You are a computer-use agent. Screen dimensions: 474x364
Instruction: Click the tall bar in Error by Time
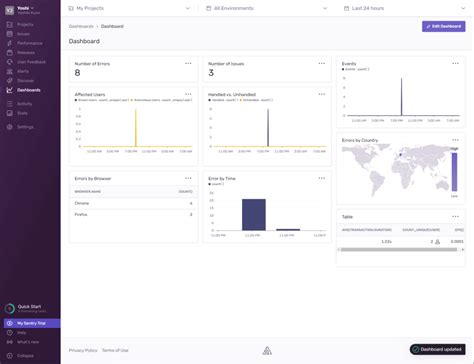click(254, 215)
